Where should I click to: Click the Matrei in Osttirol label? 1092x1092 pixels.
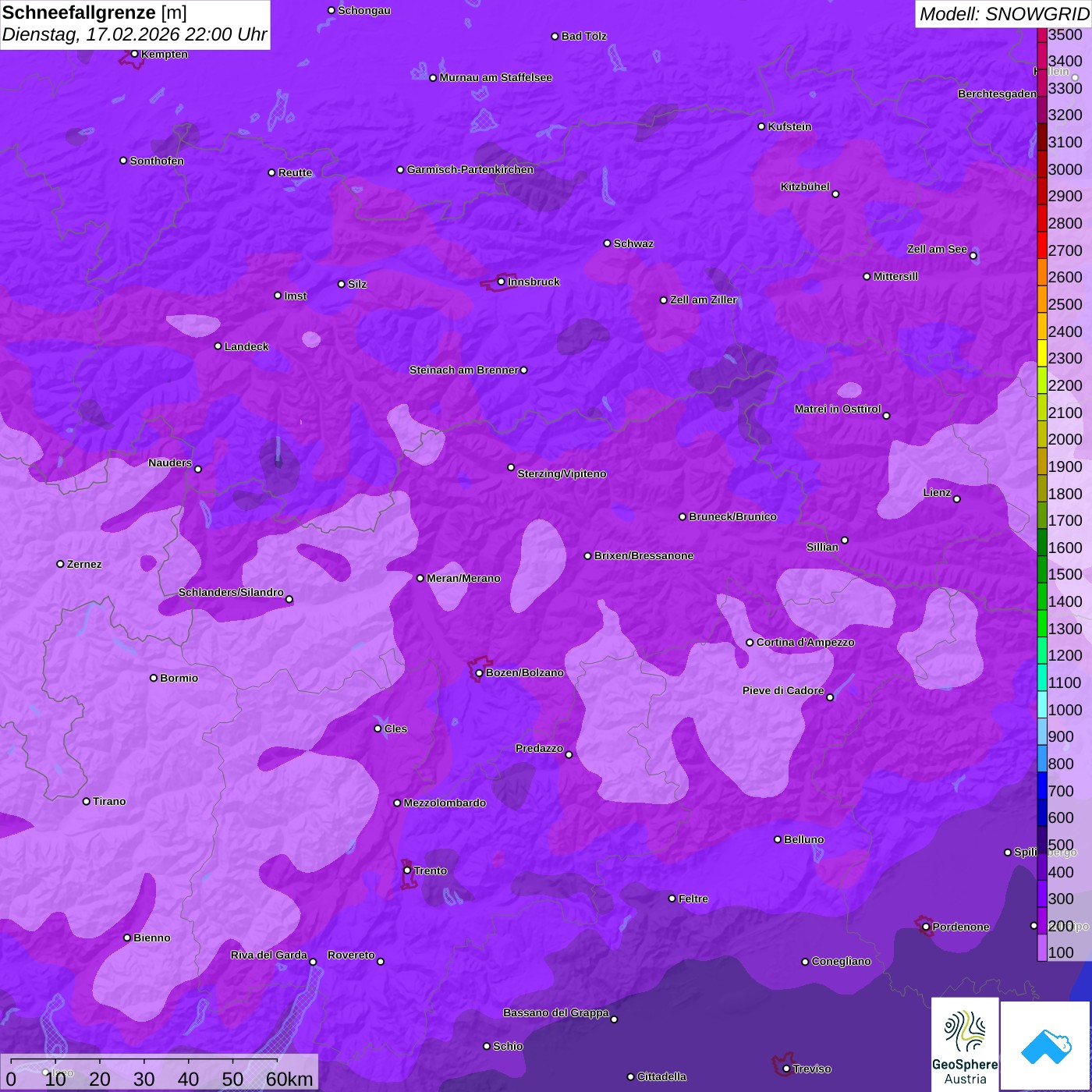838,409
